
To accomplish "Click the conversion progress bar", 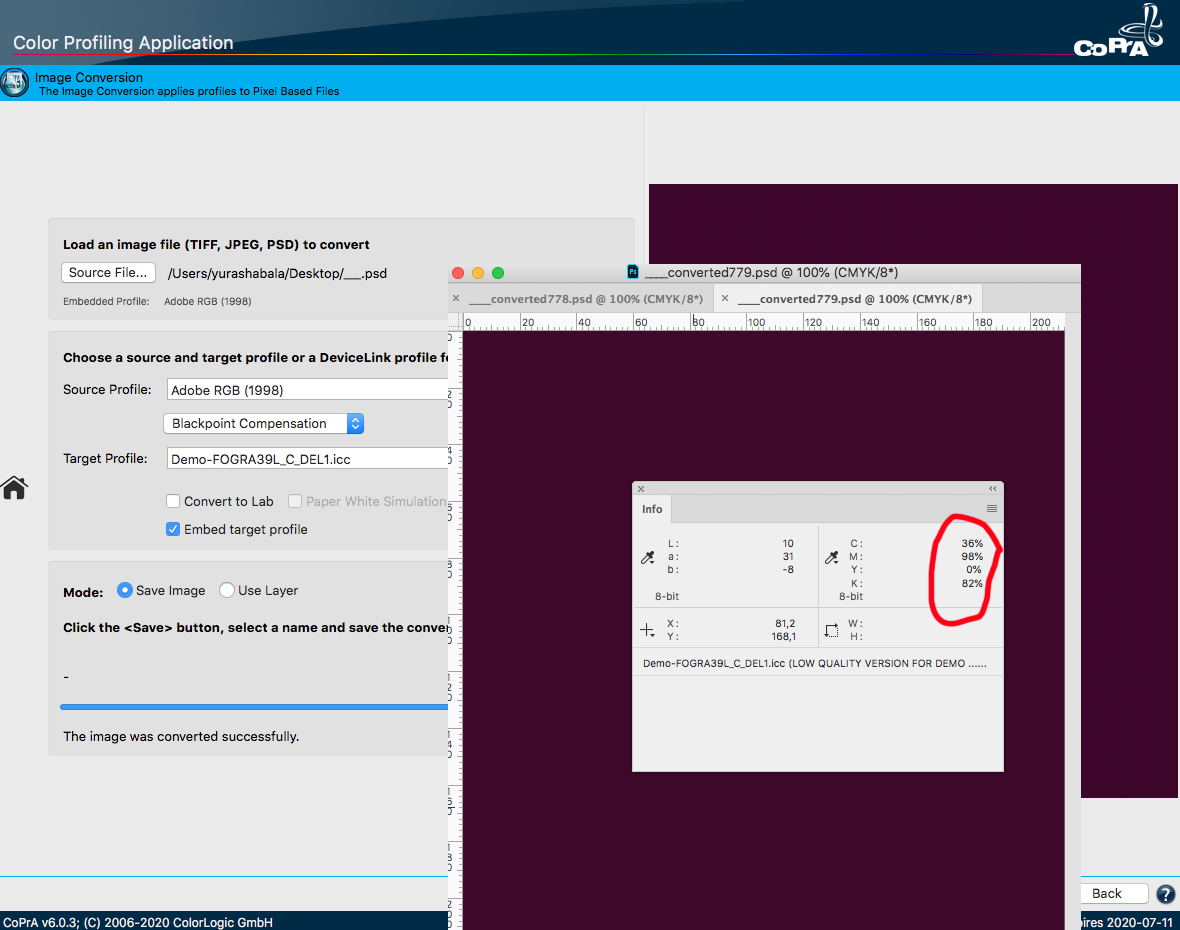I will 254,707.
